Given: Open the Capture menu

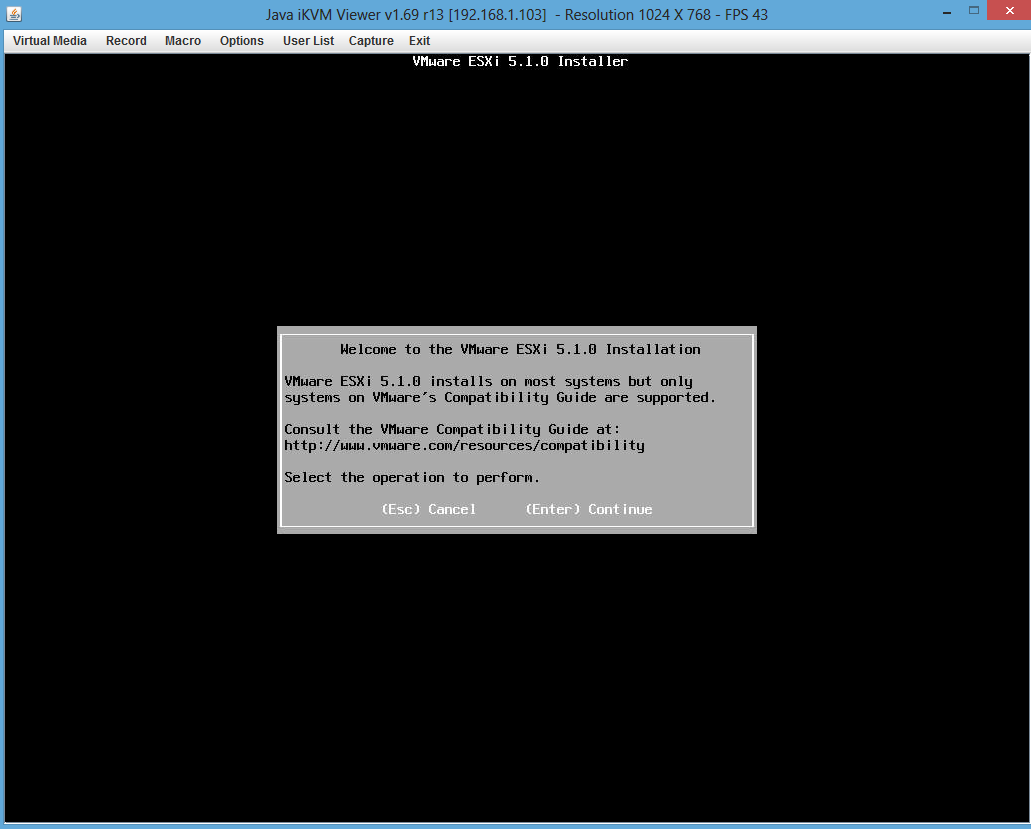Looking at the screenshot, I should pos(371,41).
